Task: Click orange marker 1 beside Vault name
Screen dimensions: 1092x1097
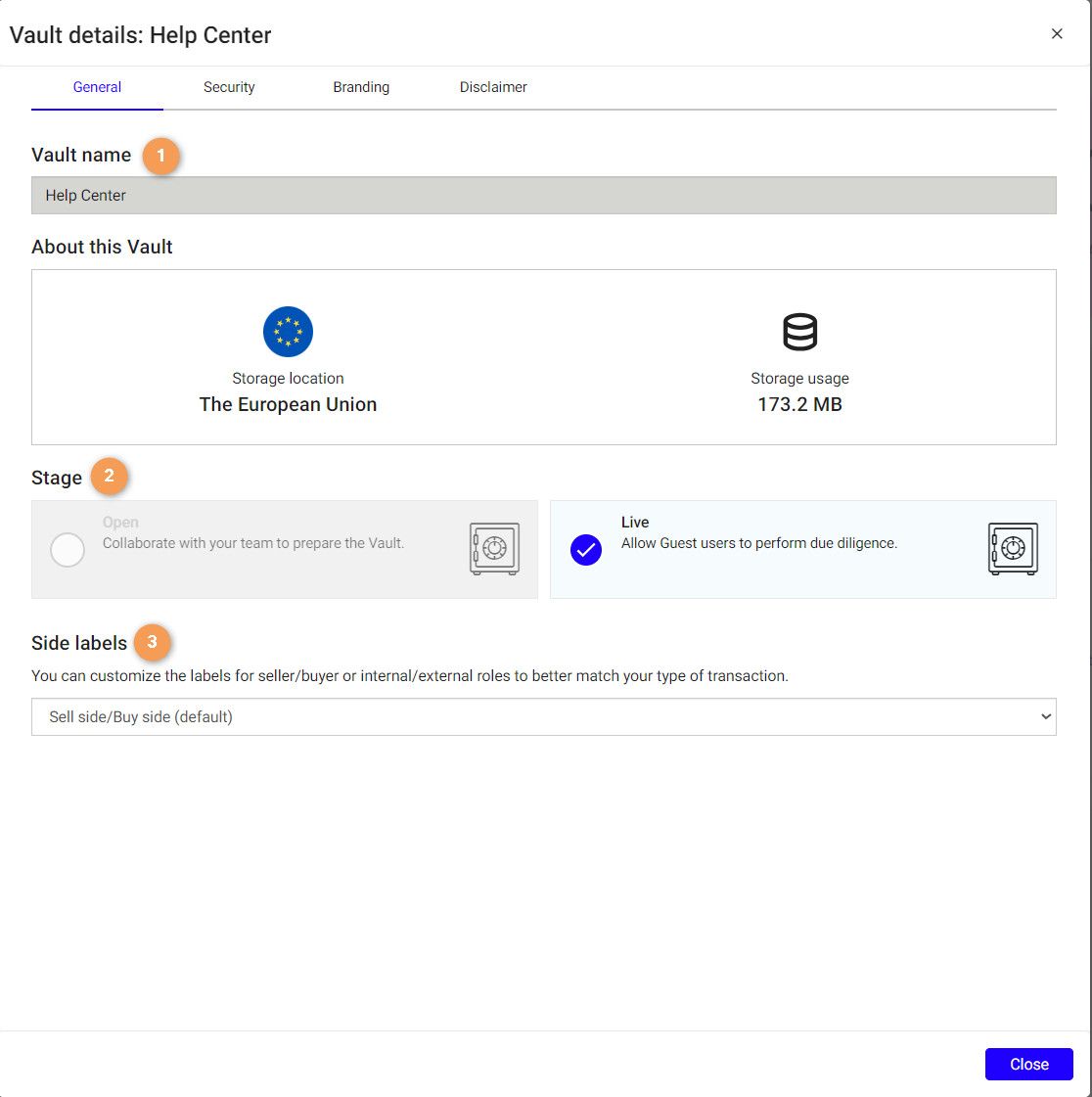Action: (161, 156)
